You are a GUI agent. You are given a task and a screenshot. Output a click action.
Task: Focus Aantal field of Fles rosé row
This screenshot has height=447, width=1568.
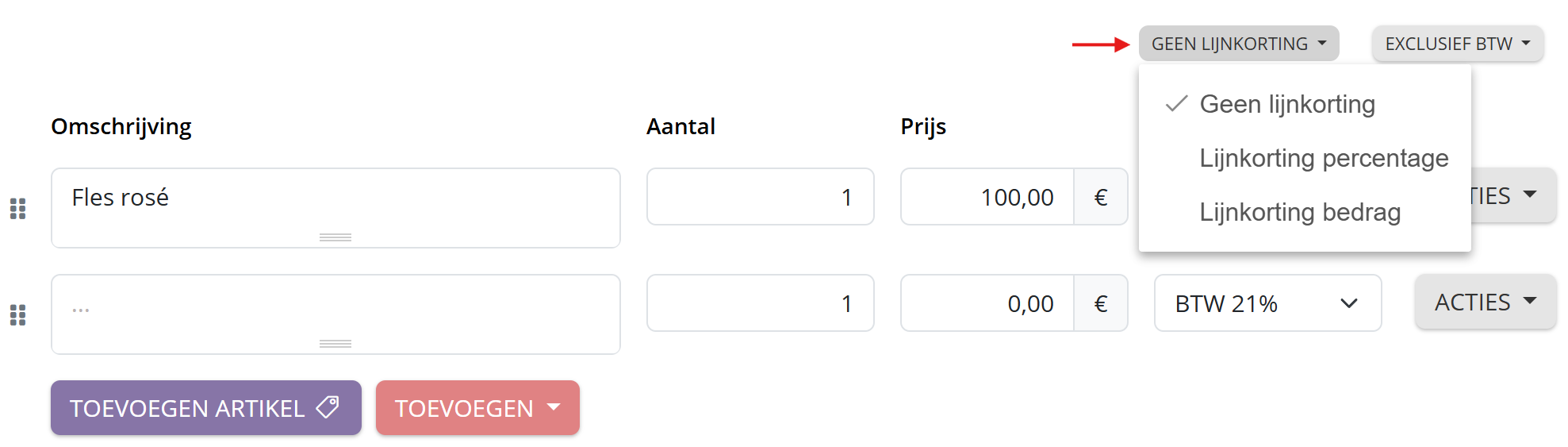[x=760, y=197]
